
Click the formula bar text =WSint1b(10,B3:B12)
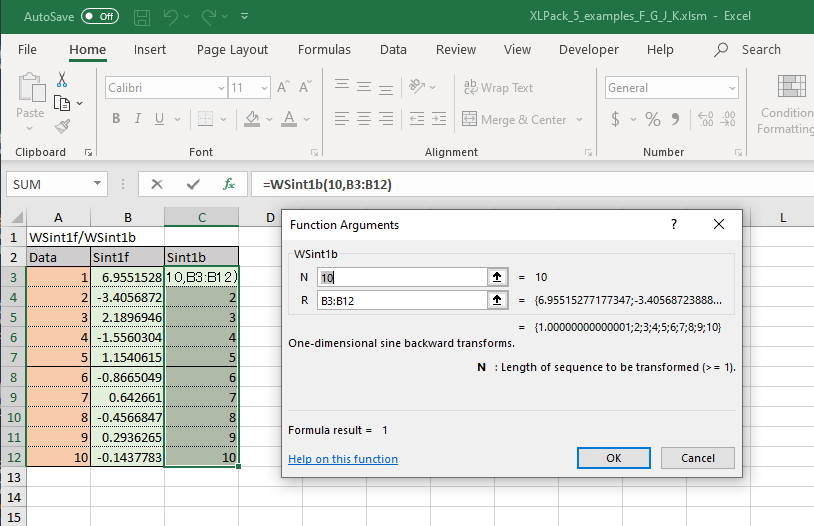click(x=327, y=184)
